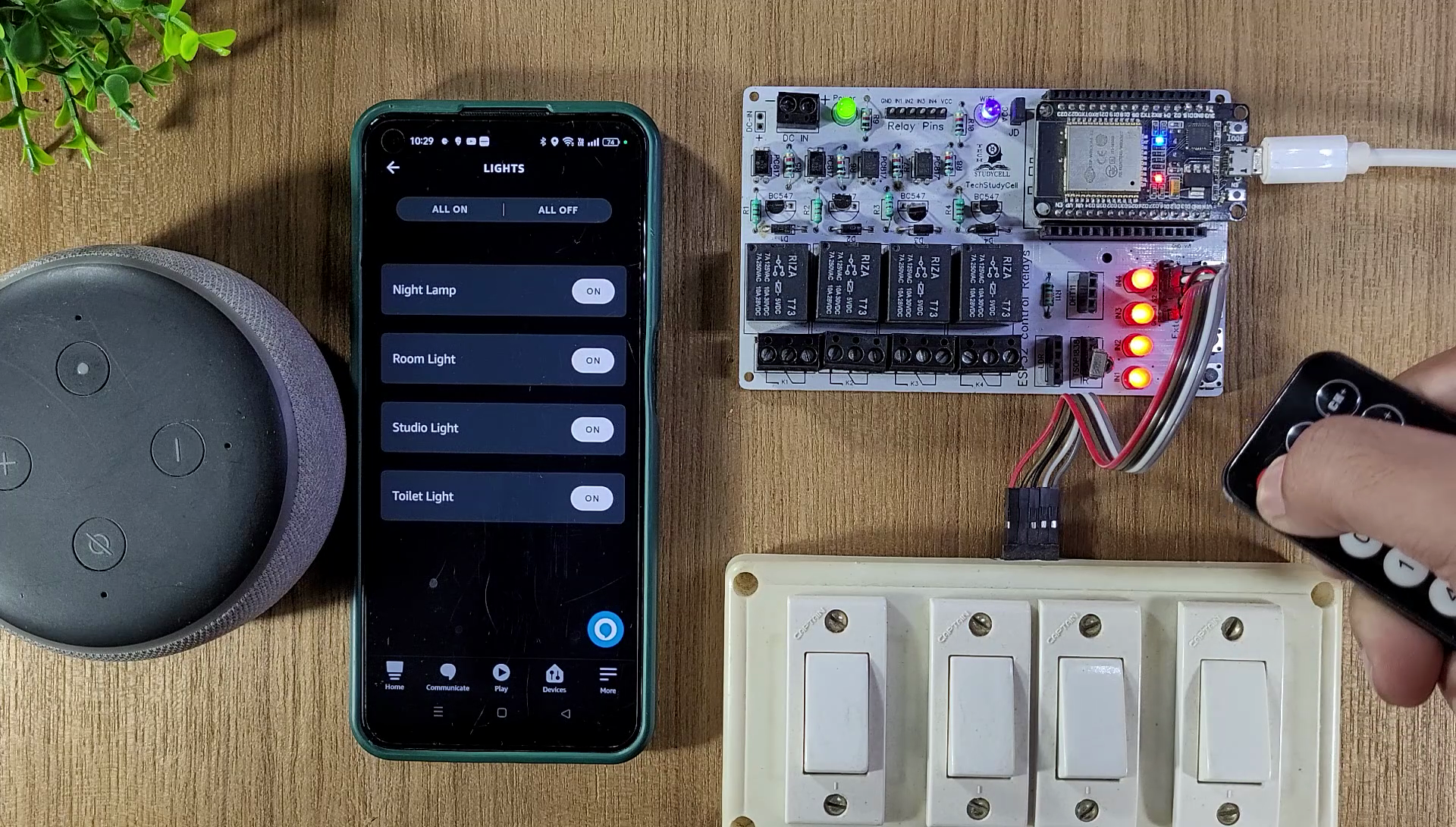1456x827 pixels.
Task: Select the Night Lamp label
Action: 425,289
